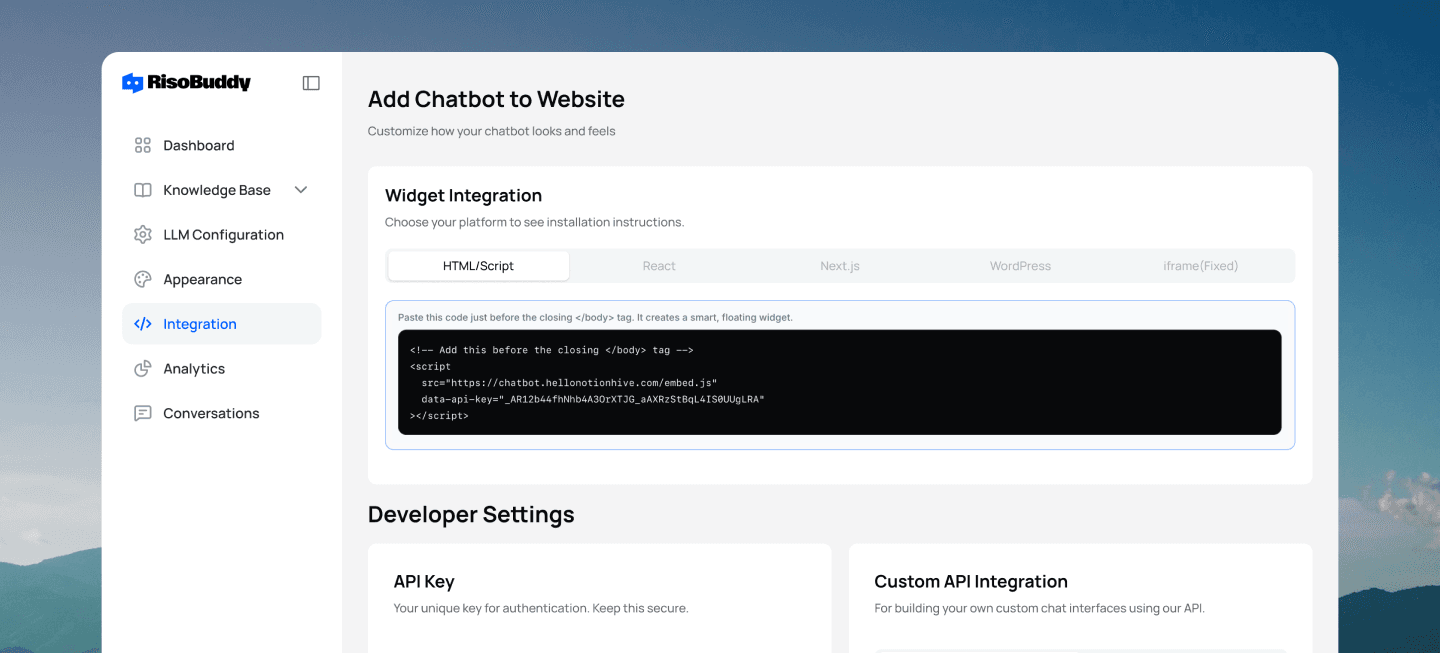Click the opening <script line in code
Image resolution: width=1440 pixels, height=653 pixels.
(x=430, y=367)
